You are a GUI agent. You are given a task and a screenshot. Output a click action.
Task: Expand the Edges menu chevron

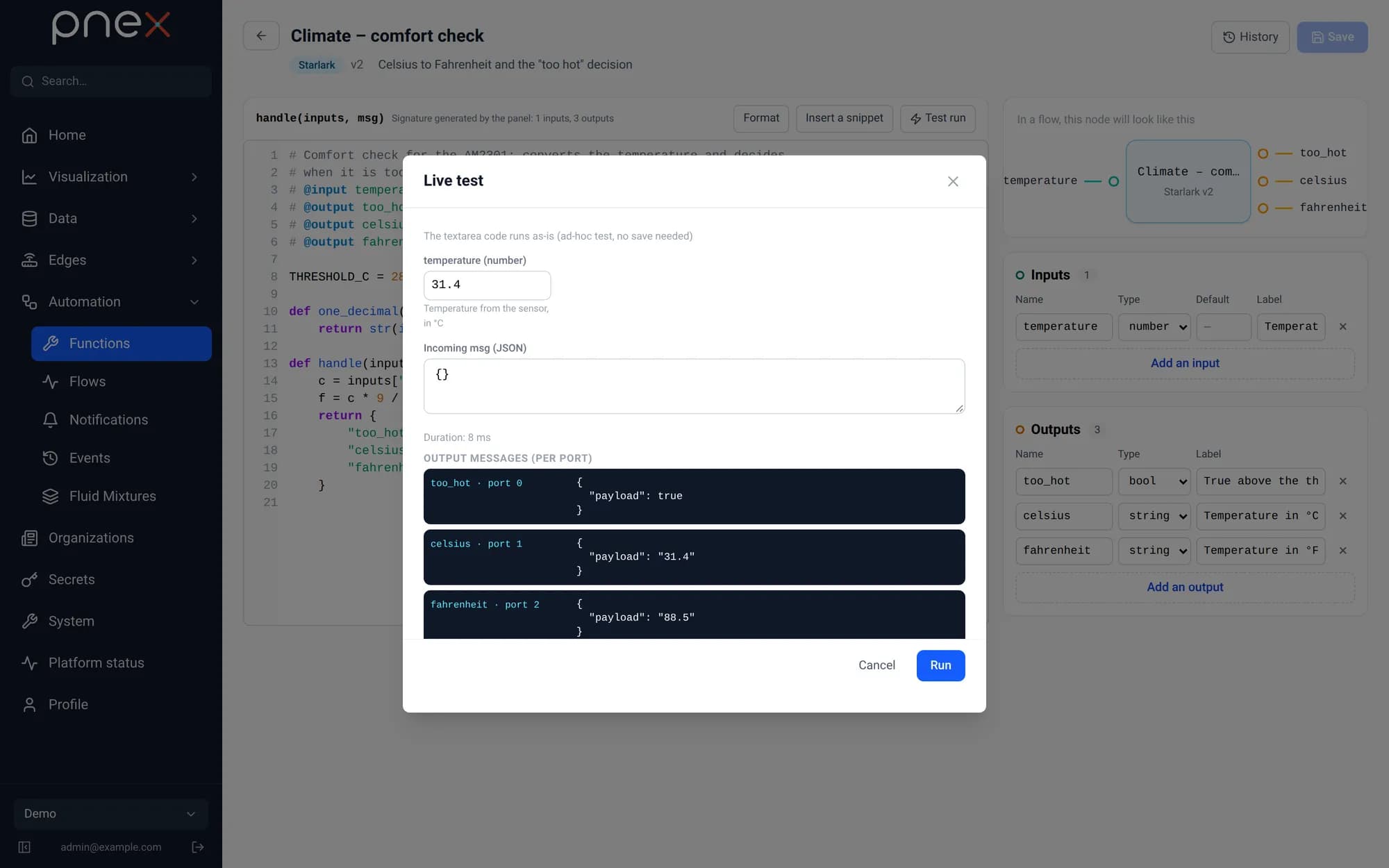(x=194, y=260)
